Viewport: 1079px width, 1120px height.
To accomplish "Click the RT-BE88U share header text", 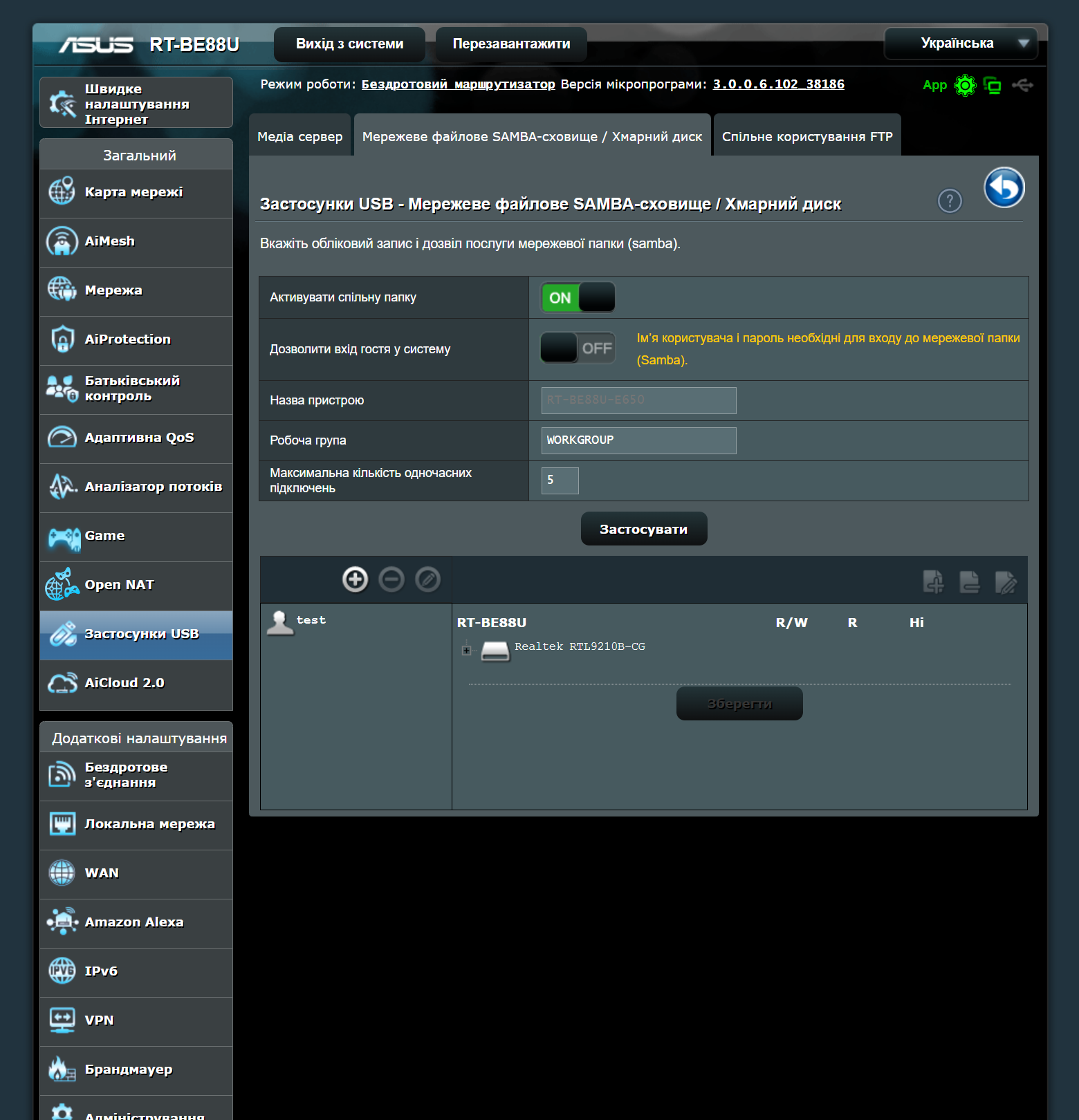I will [x=492, y=623].
